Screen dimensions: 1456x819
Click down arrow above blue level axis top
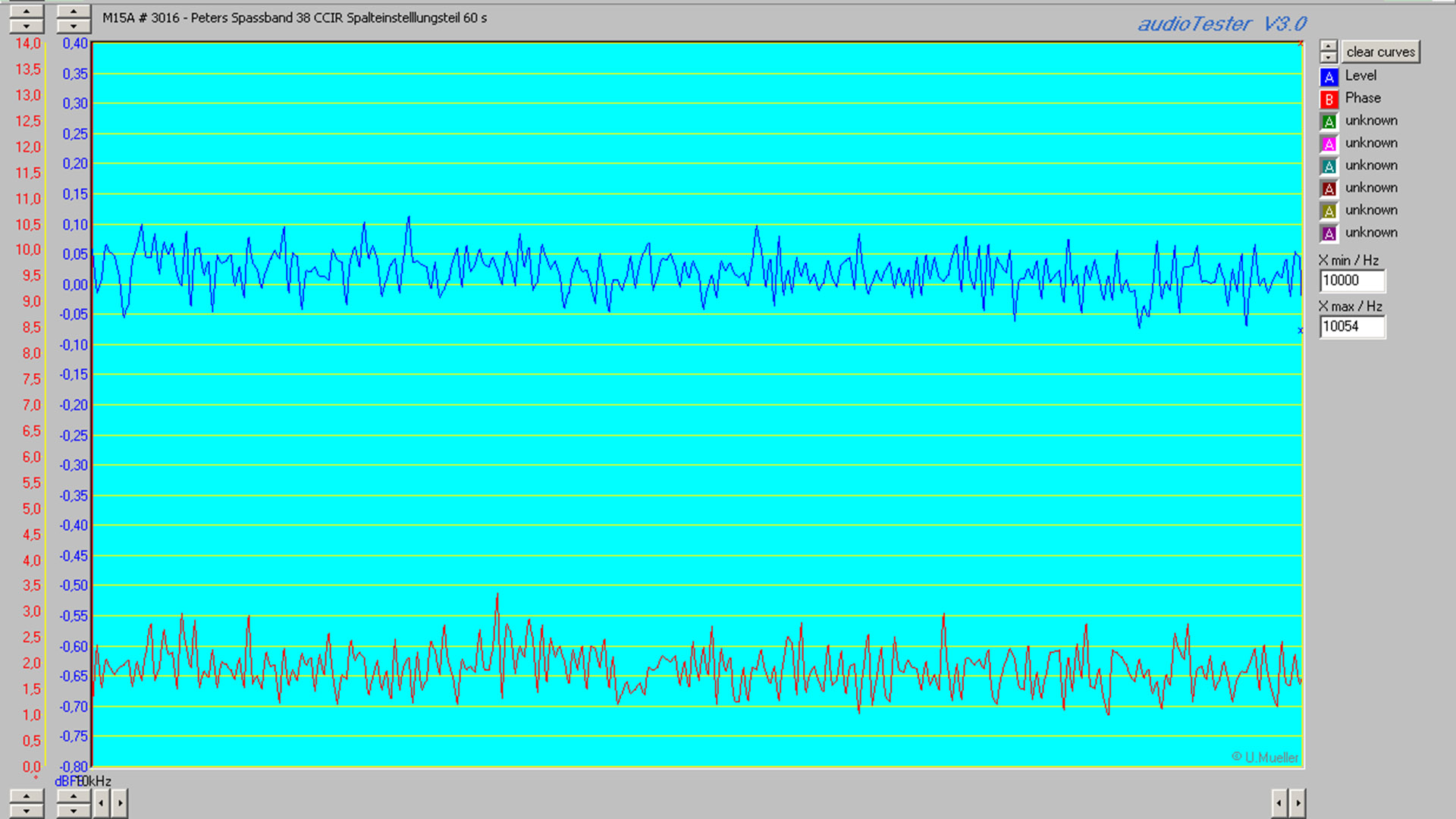coord(73,27)
